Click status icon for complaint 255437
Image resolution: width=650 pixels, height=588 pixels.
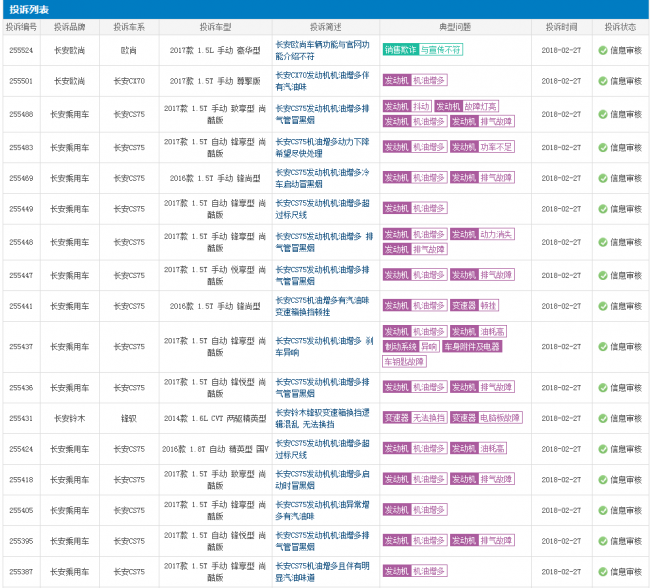tap(602, 347)
